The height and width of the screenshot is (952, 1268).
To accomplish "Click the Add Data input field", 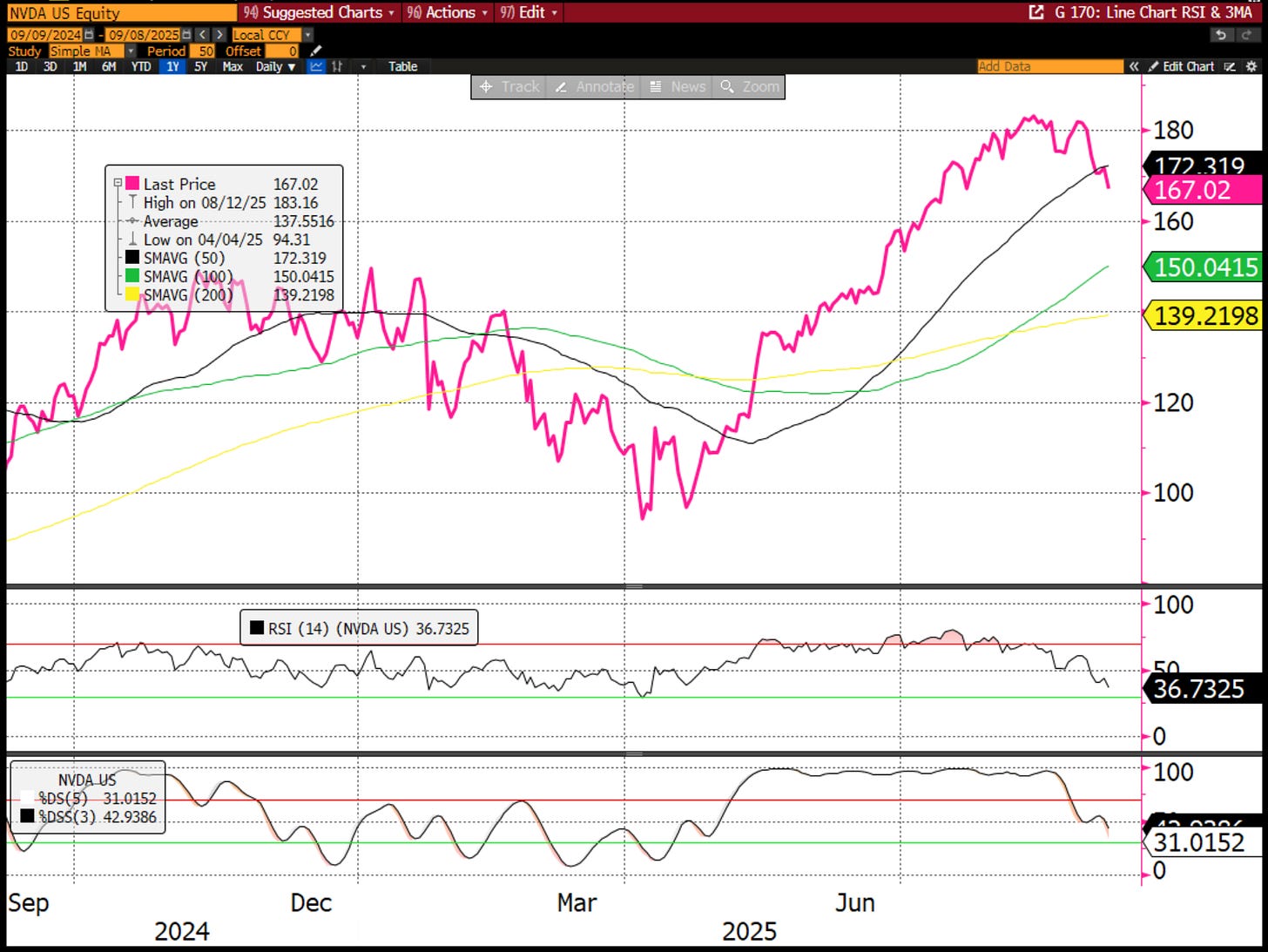I will click(x=1050, y=66).
